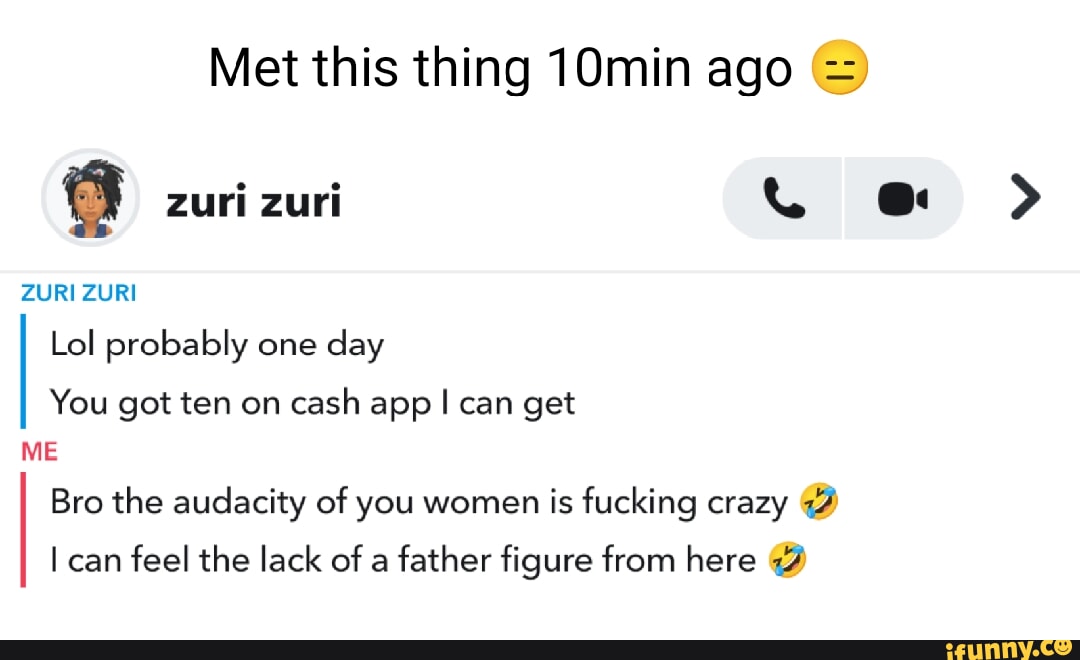Tap the laughing emoji after 'father figure from here'
This screenshot has height=660, width=1080.
tap(788, 559)
